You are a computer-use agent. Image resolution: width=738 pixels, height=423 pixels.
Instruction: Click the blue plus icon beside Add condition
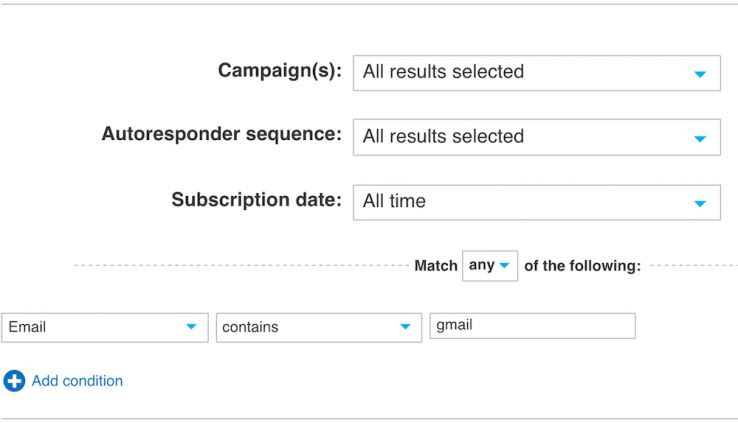14,381
